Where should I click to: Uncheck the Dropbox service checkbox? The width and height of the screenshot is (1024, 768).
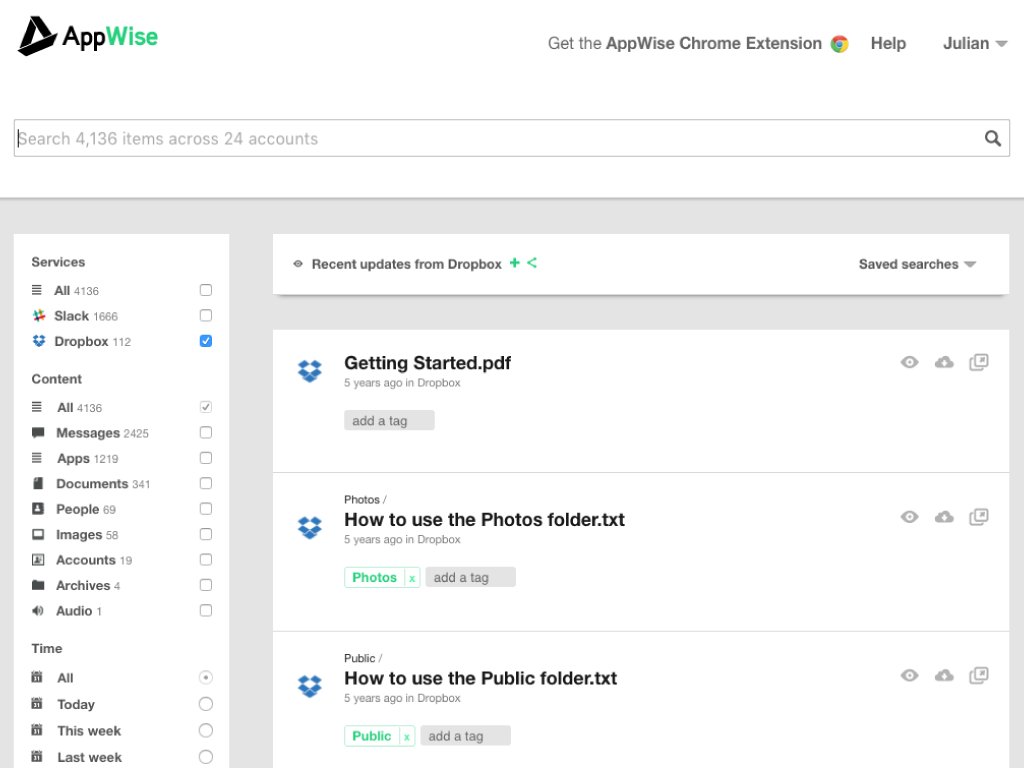coord(206,341)
